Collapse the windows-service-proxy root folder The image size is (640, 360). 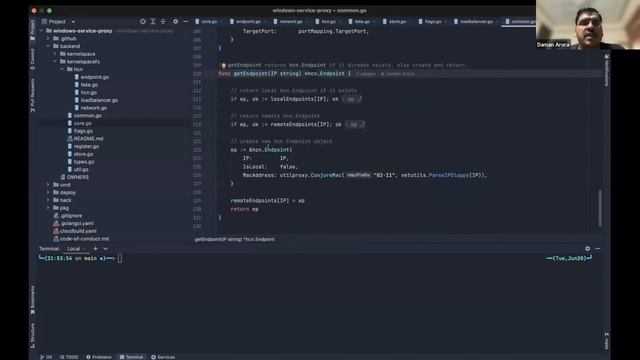point(41,31)
